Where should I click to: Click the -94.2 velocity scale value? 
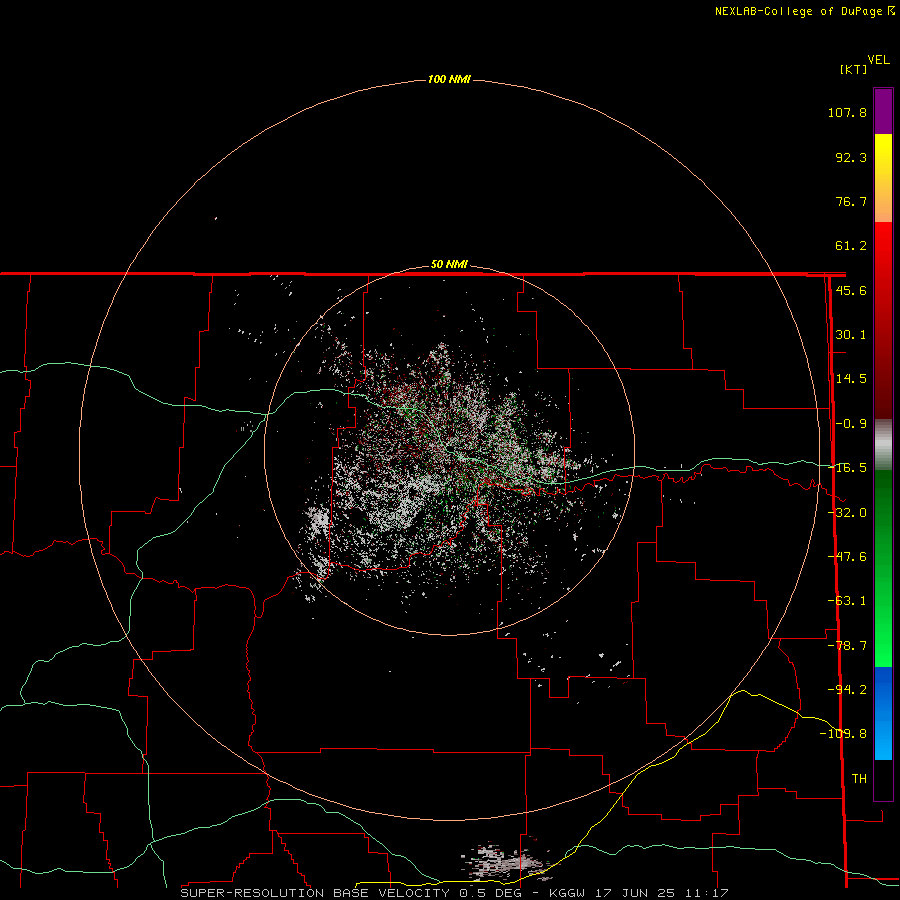847,689
